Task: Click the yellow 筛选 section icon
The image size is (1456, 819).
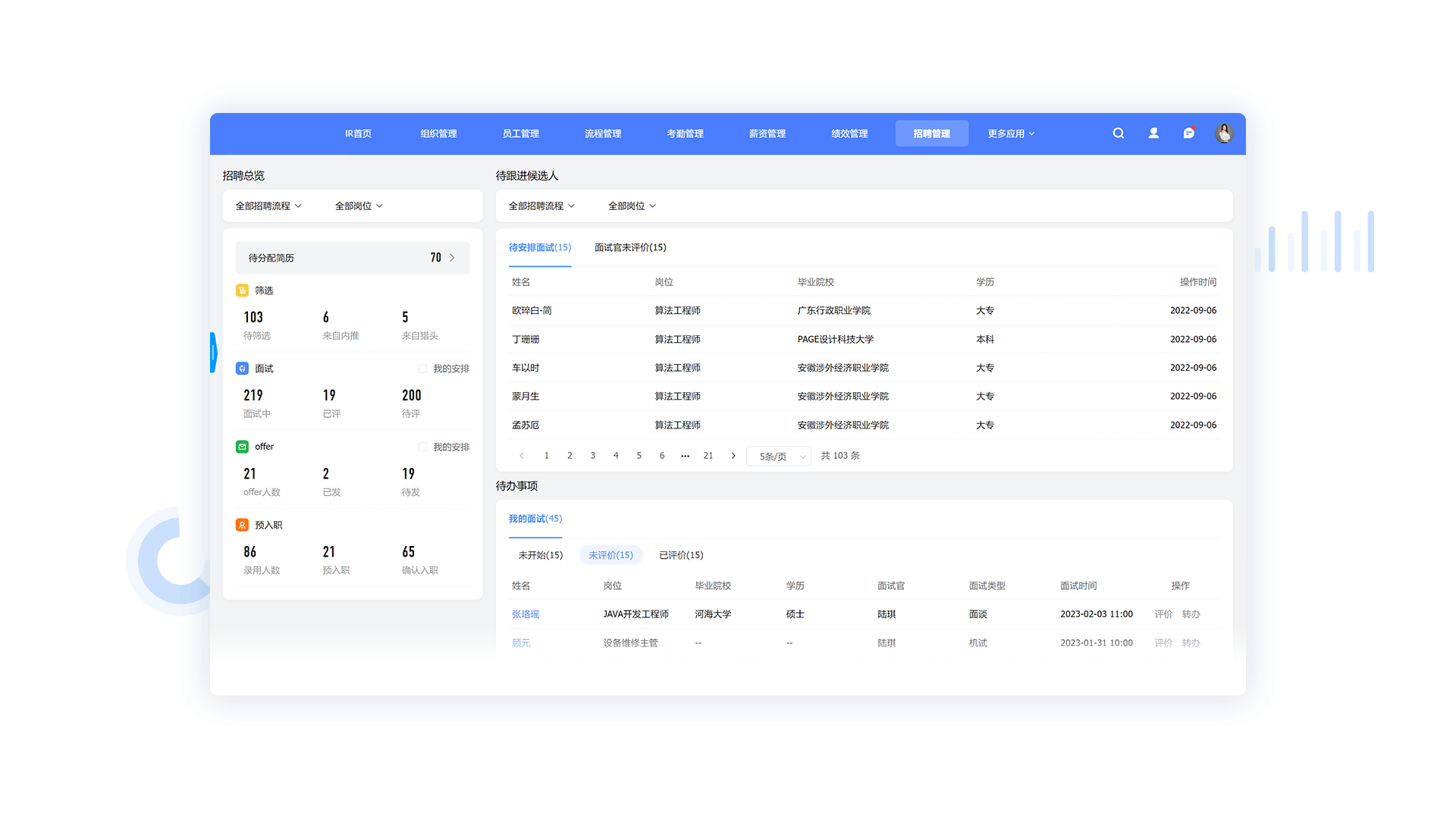Action: coord(242,290)
